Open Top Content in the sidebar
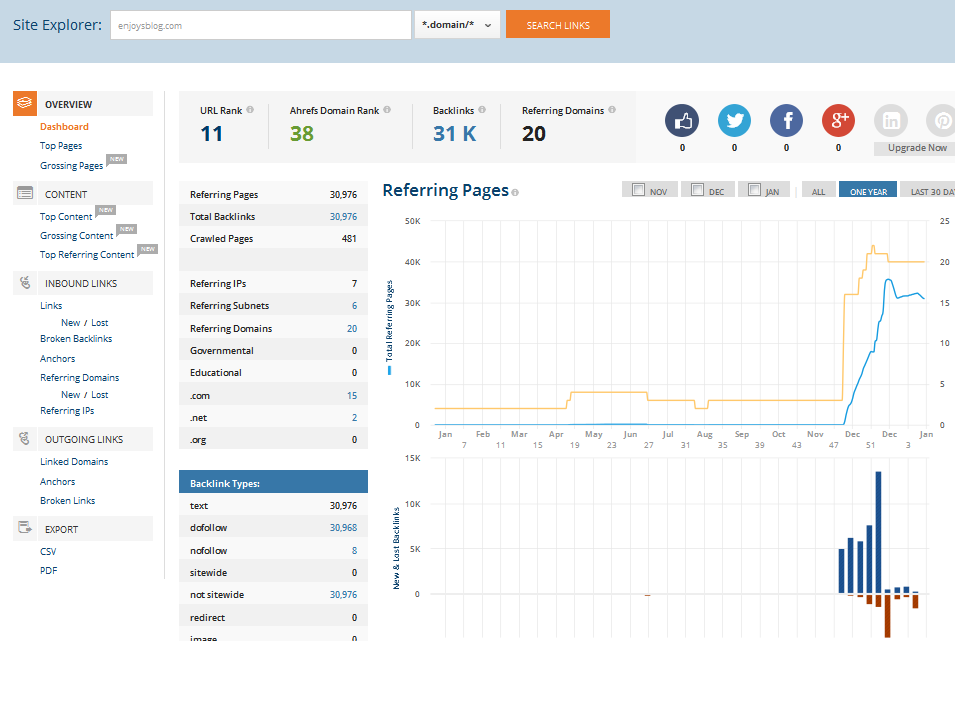This screenshot has height=718, width=962. point(66,217)
